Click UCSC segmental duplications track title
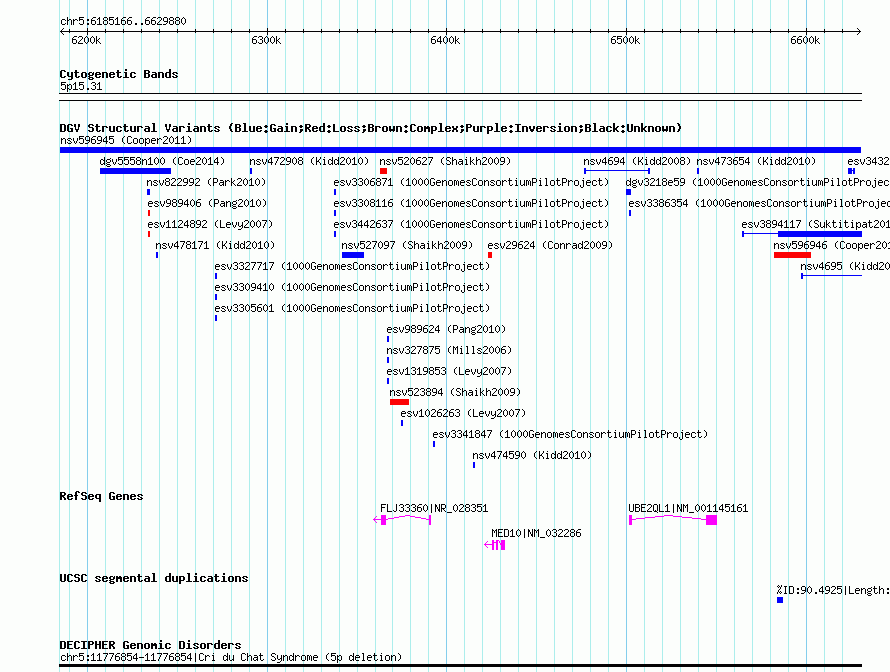The width and height of the screenshot is (890, 672). pos(154,578)
